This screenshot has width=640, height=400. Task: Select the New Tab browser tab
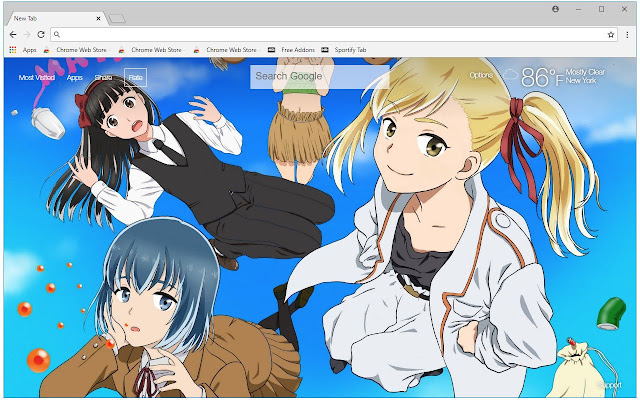tap(55, 18)
